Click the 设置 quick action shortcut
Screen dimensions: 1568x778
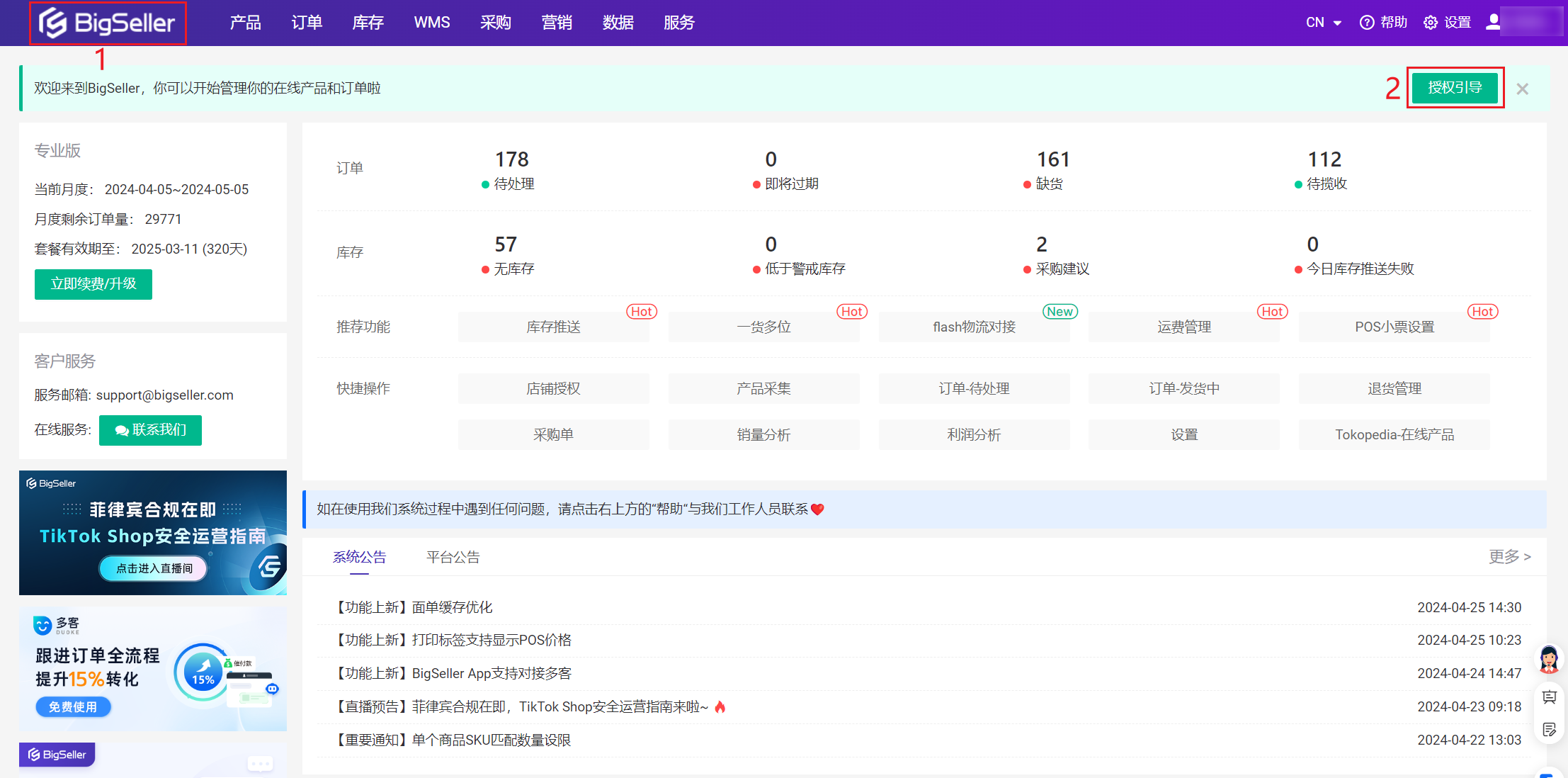[x=1184, y=434]
